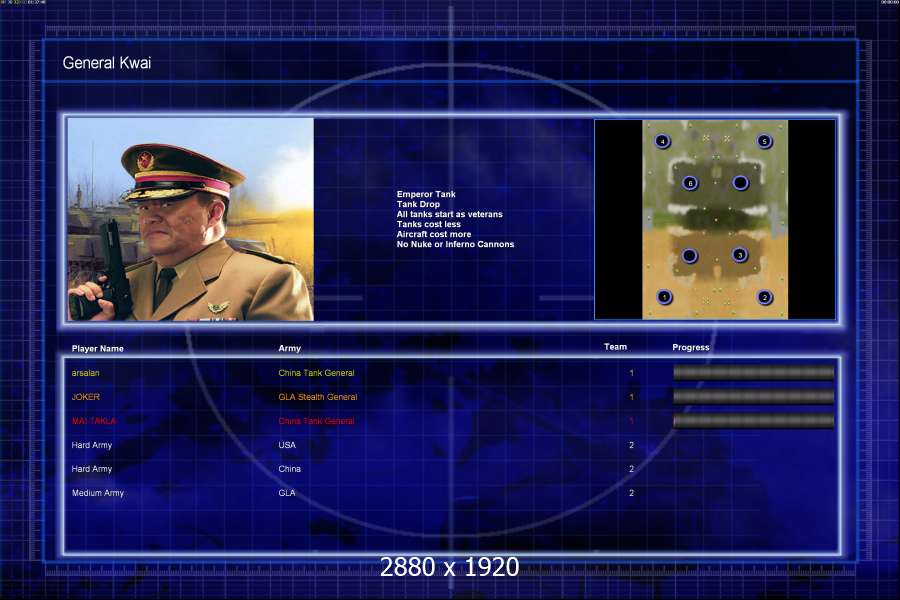Click team number in arsalan's row
The width and height of the screenshot is (900, 600).
tap(631, 373)
